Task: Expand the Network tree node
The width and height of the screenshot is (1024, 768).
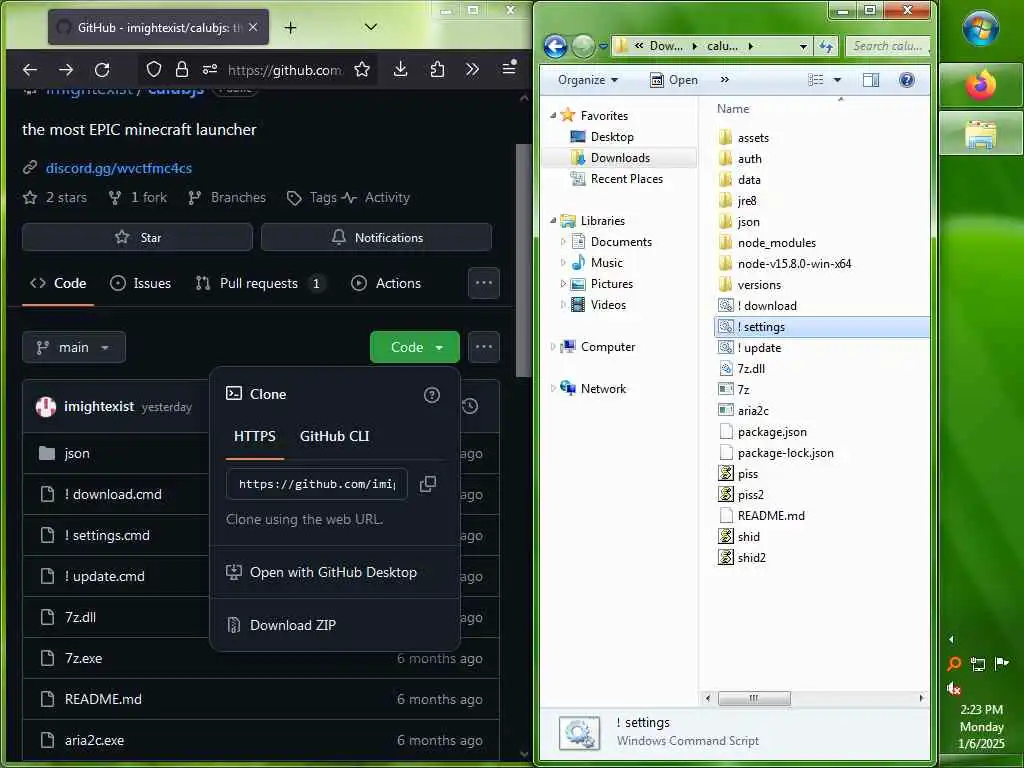Action: click(x=553, y=389)
